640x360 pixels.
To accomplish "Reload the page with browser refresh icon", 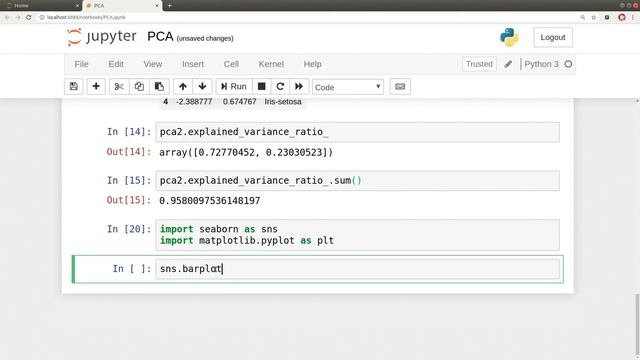I will (x=29, y=17).
